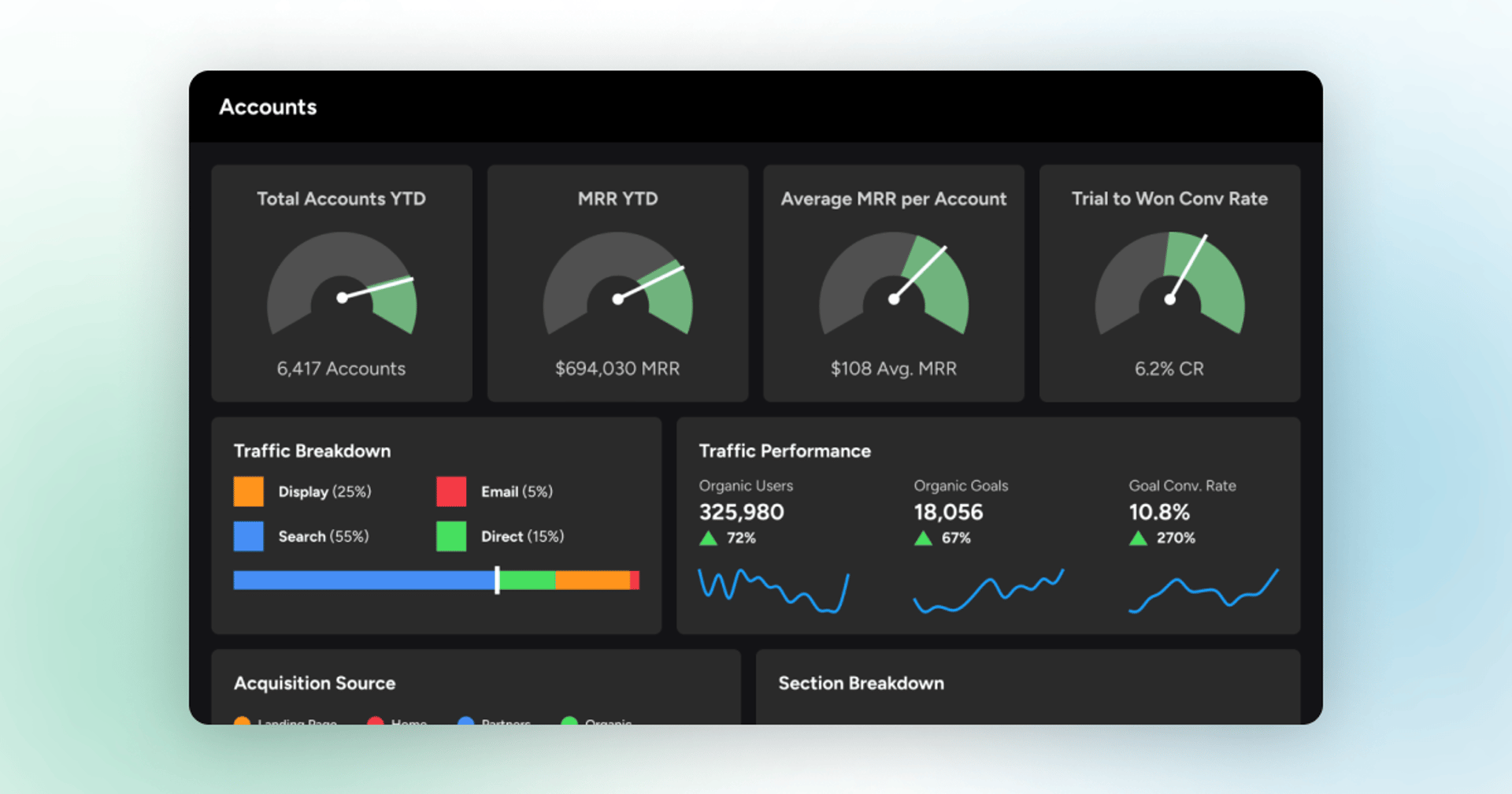Screen dimensions: 1512x794
Task: Expand the Section Breakdown panel
Action: click(x=861, y=683)
